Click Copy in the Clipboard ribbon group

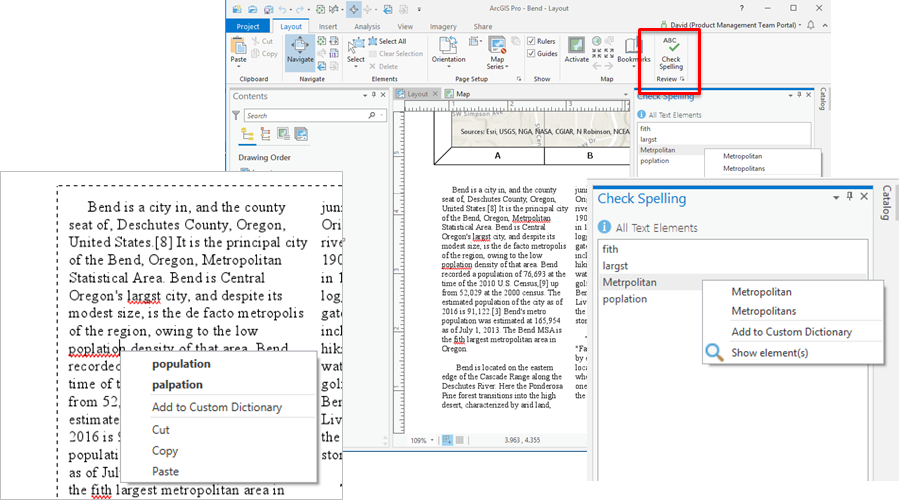[264, 53]
